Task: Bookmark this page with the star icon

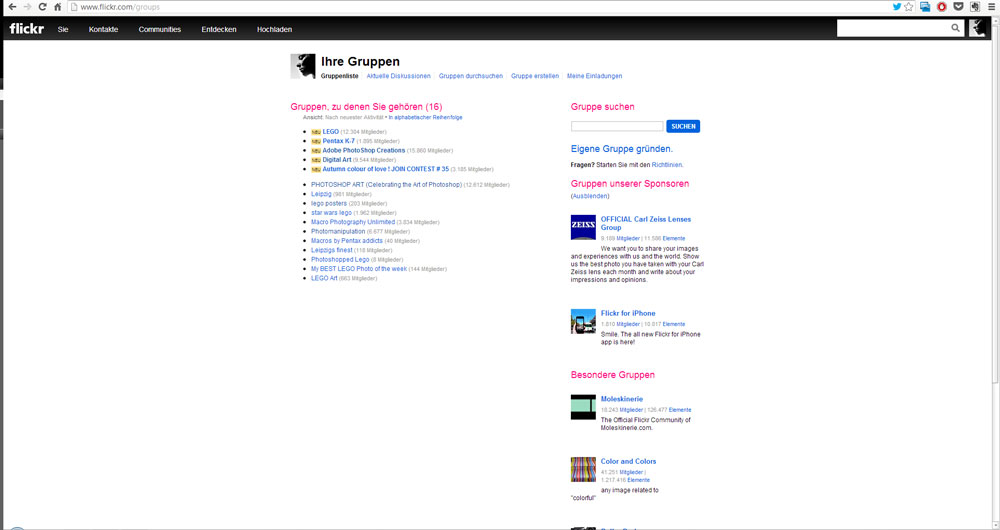Action: [909, 6]
